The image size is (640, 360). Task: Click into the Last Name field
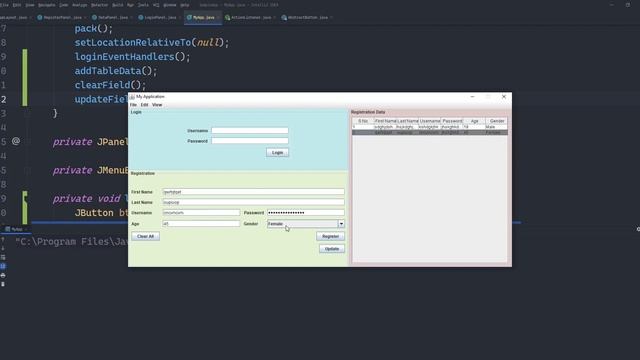(x=253, y=202)
